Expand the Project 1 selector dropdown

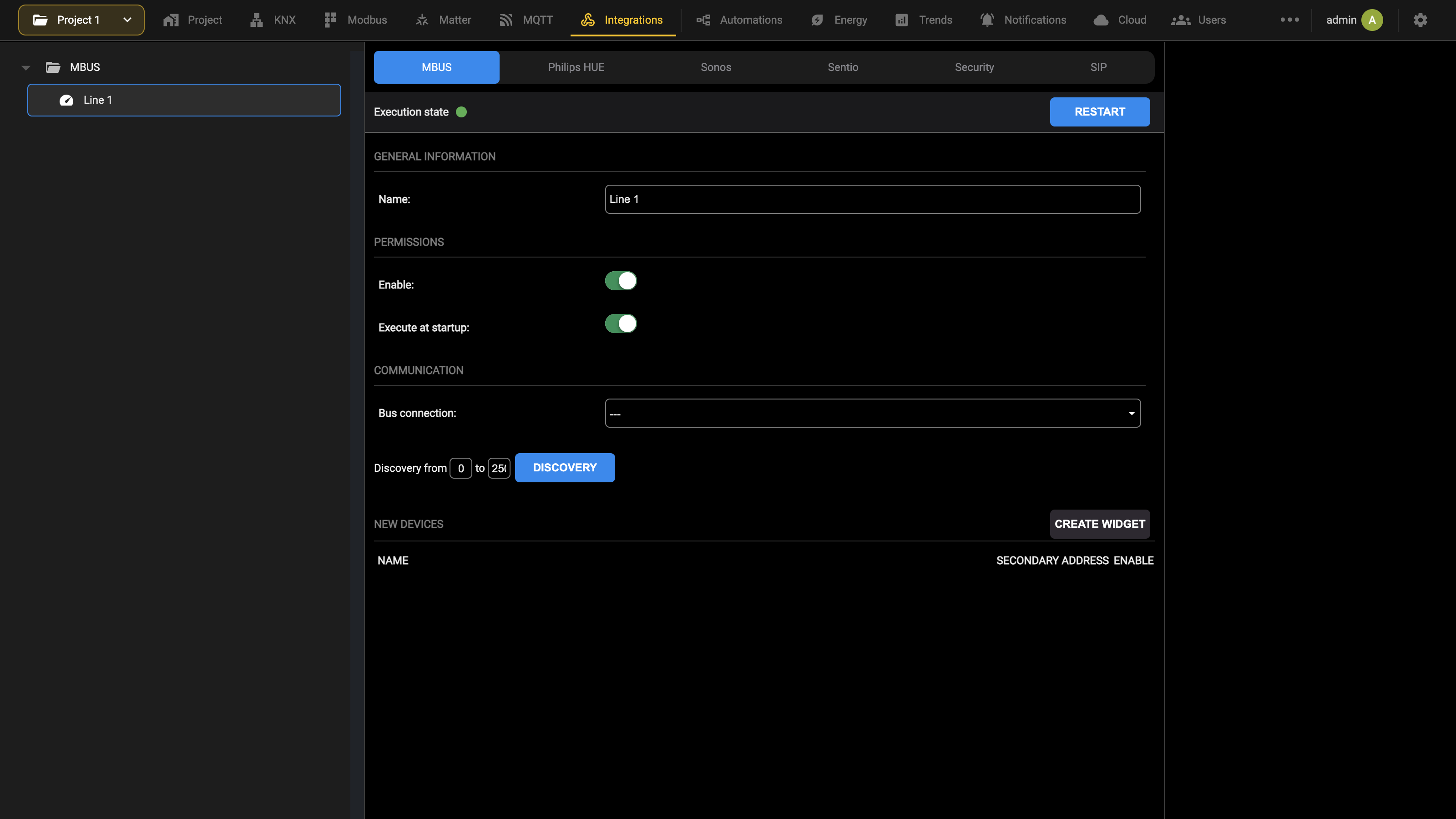[x=81, y=20]
